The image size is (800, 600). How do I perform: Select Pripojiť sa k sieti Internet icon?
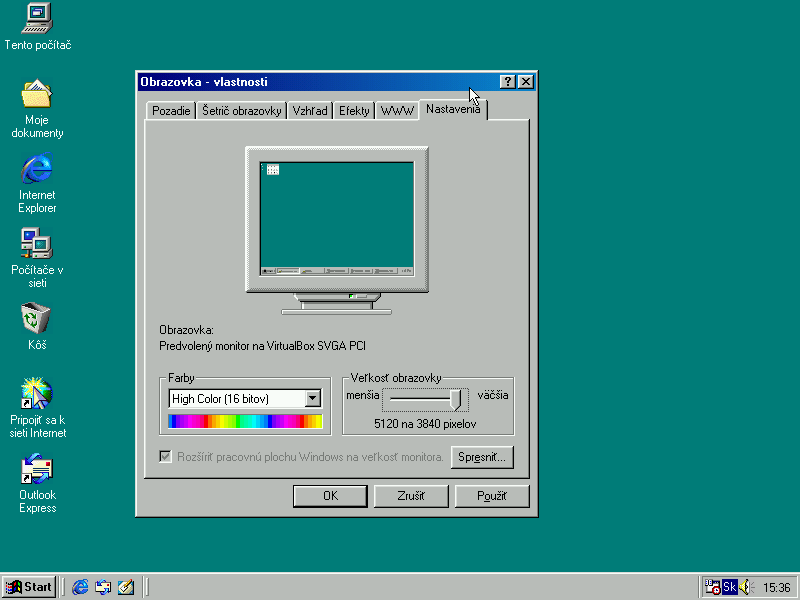tap(37, 393)
